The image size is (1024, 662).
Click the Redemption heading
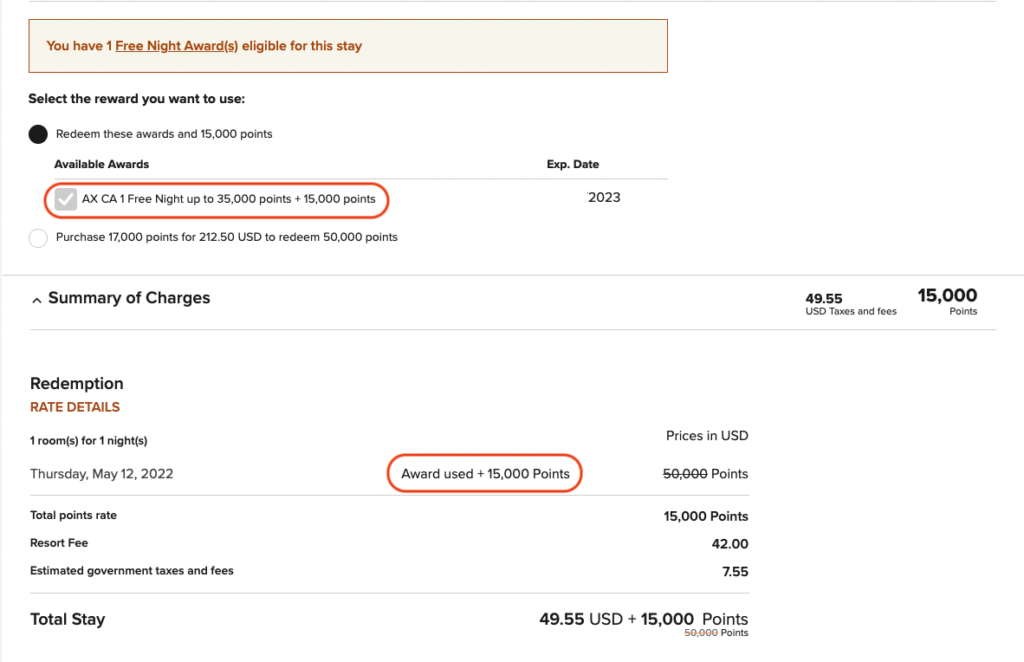tap(76, 383)
